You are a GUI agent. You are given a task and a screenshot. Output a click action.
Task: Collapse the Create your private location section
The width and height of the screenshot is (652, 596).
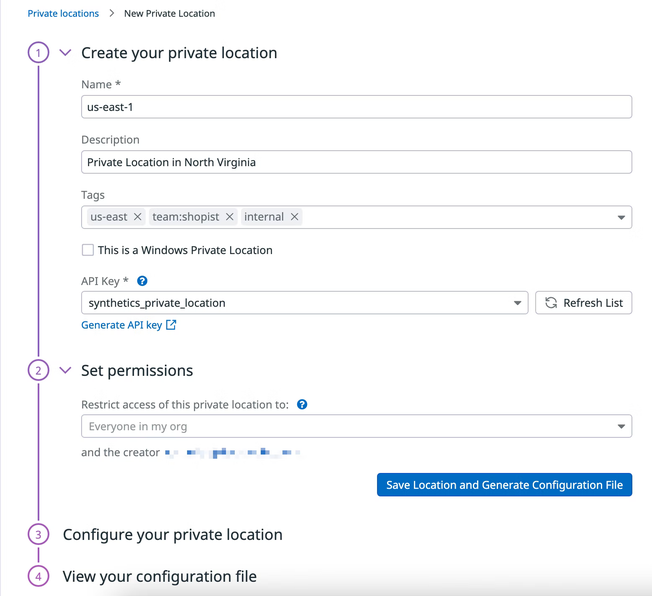[66, 53]
